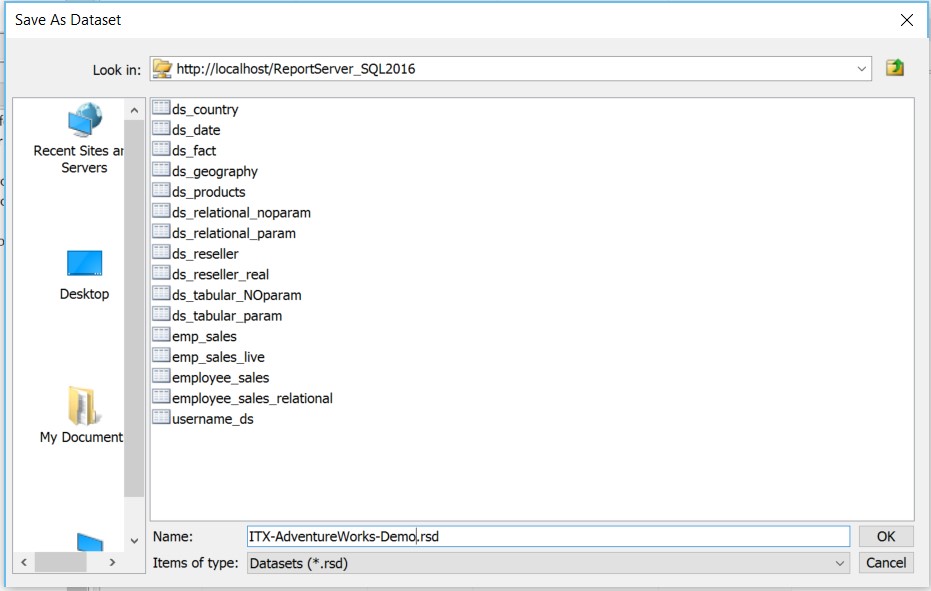Click the employee_sales_relational dataset icon
Image resolution: width=931 pixels, height=591 pixels.
(x=162, y=397)
